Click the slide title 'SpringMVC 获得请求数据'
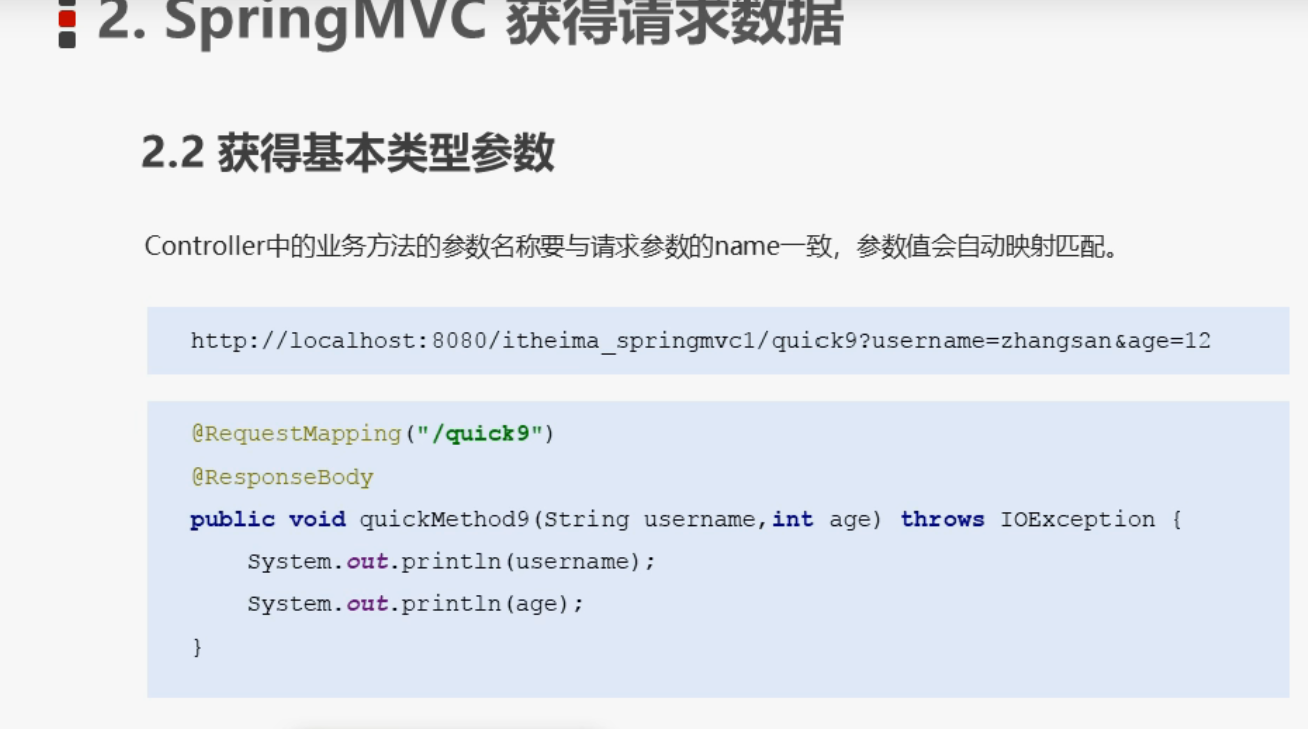Image resolution: width=1308 pixels, height=729 pixels. (x=470, y=23)
